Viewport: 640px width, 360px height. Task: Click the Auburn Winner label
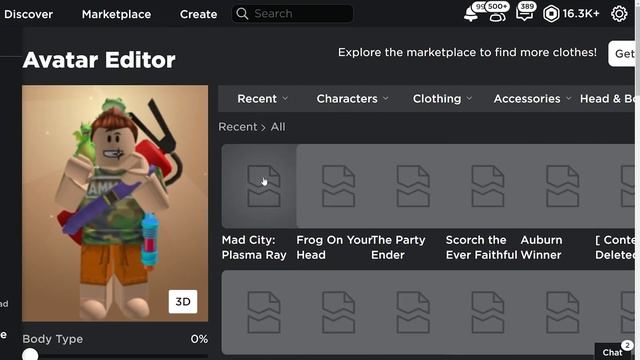tap(541, 247)
